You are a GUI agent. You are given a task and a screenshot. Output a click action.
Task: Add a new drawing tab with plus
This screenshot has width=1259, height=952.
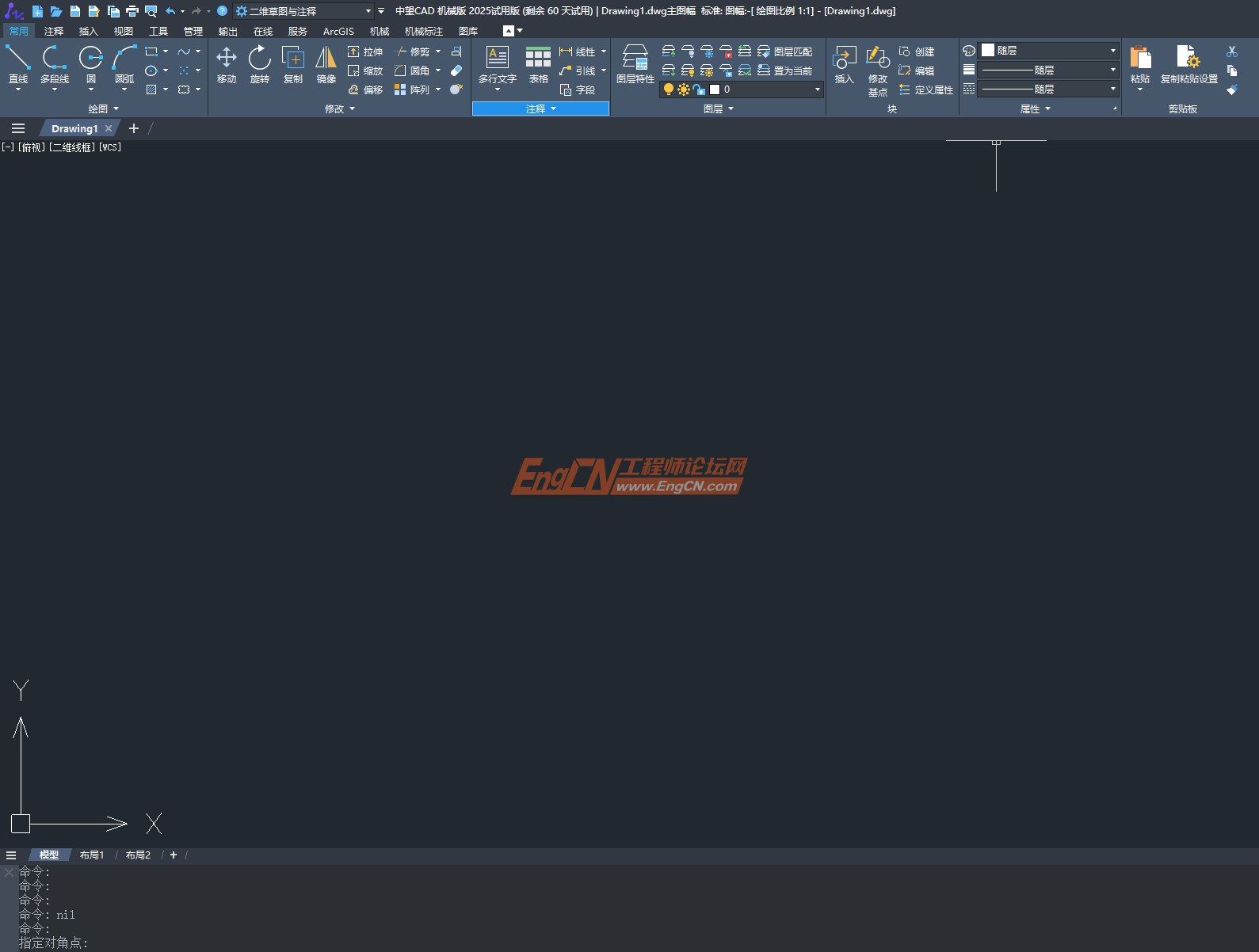pyautogui.click(x=134, y=128)
